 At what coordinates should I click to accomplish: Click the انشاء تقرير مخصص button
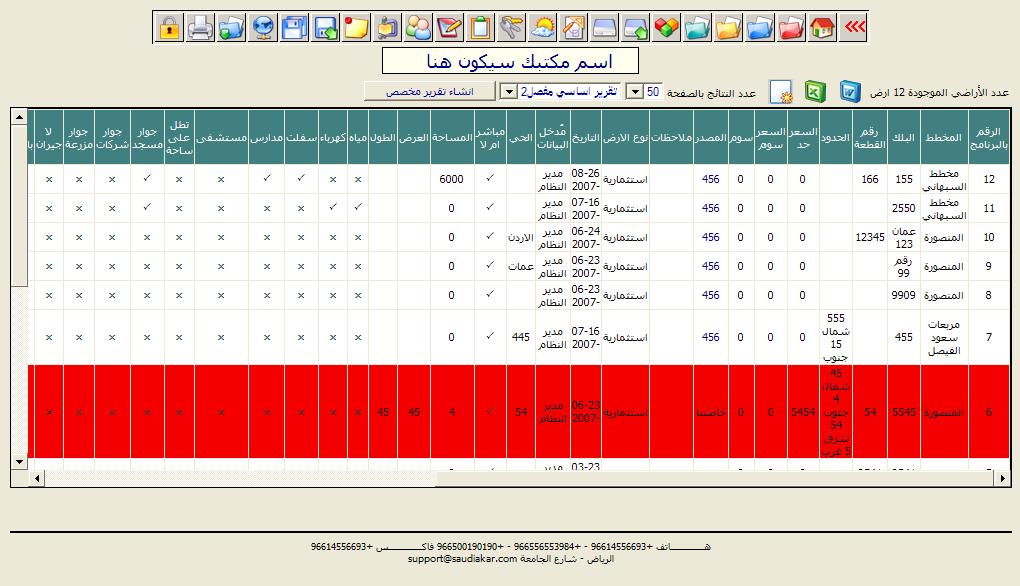click(x=430, y=91)
